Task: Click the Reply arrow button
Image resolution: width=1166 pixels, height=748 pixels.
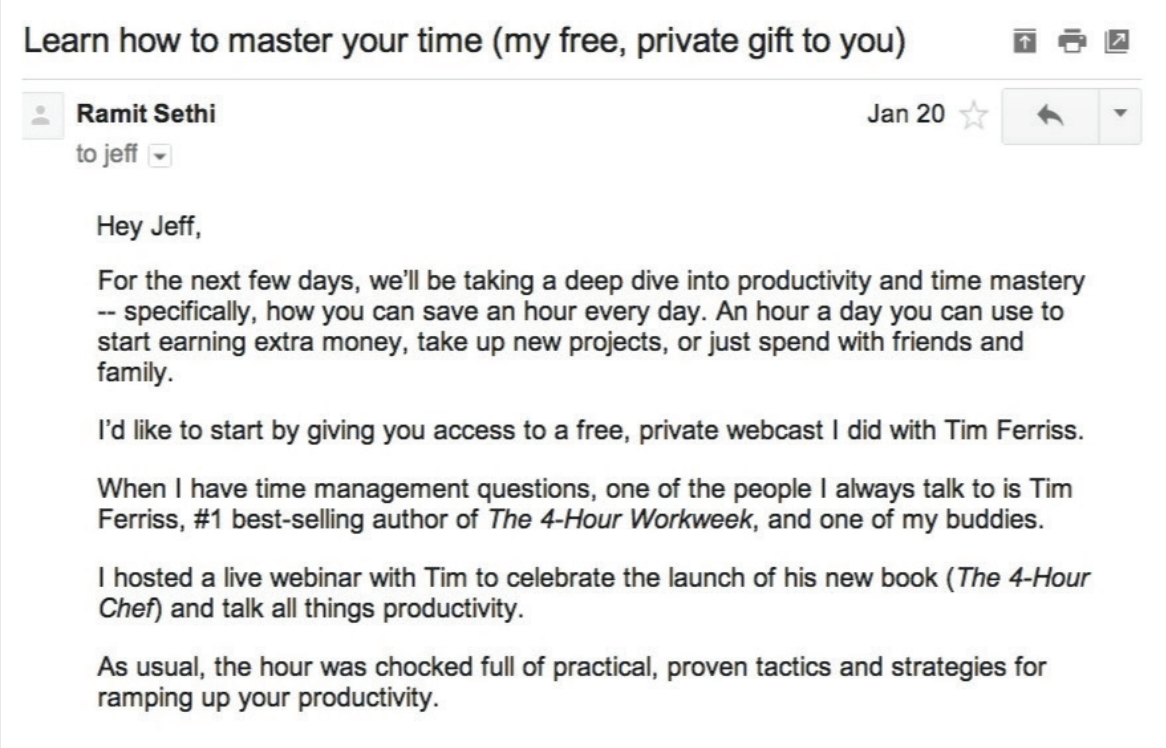Action: click(x=1050, y=115)
